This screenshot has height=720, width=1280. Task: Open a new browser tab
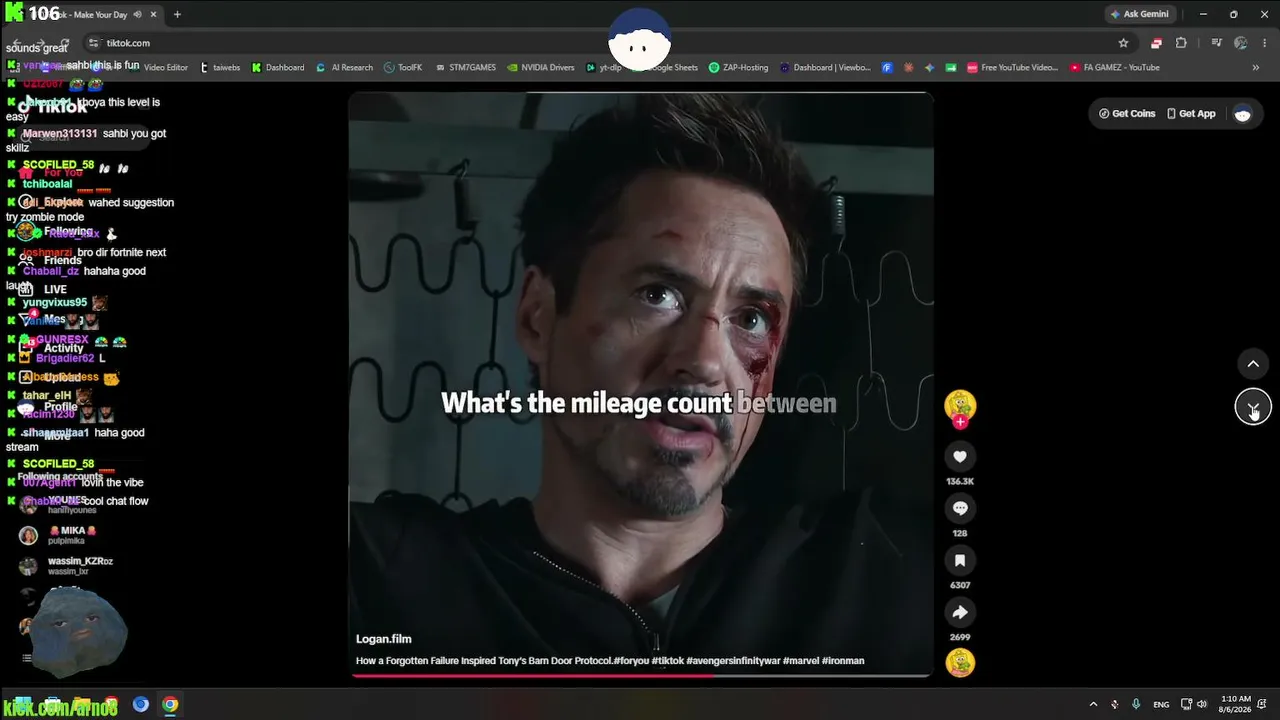click(x=177, y=14)
